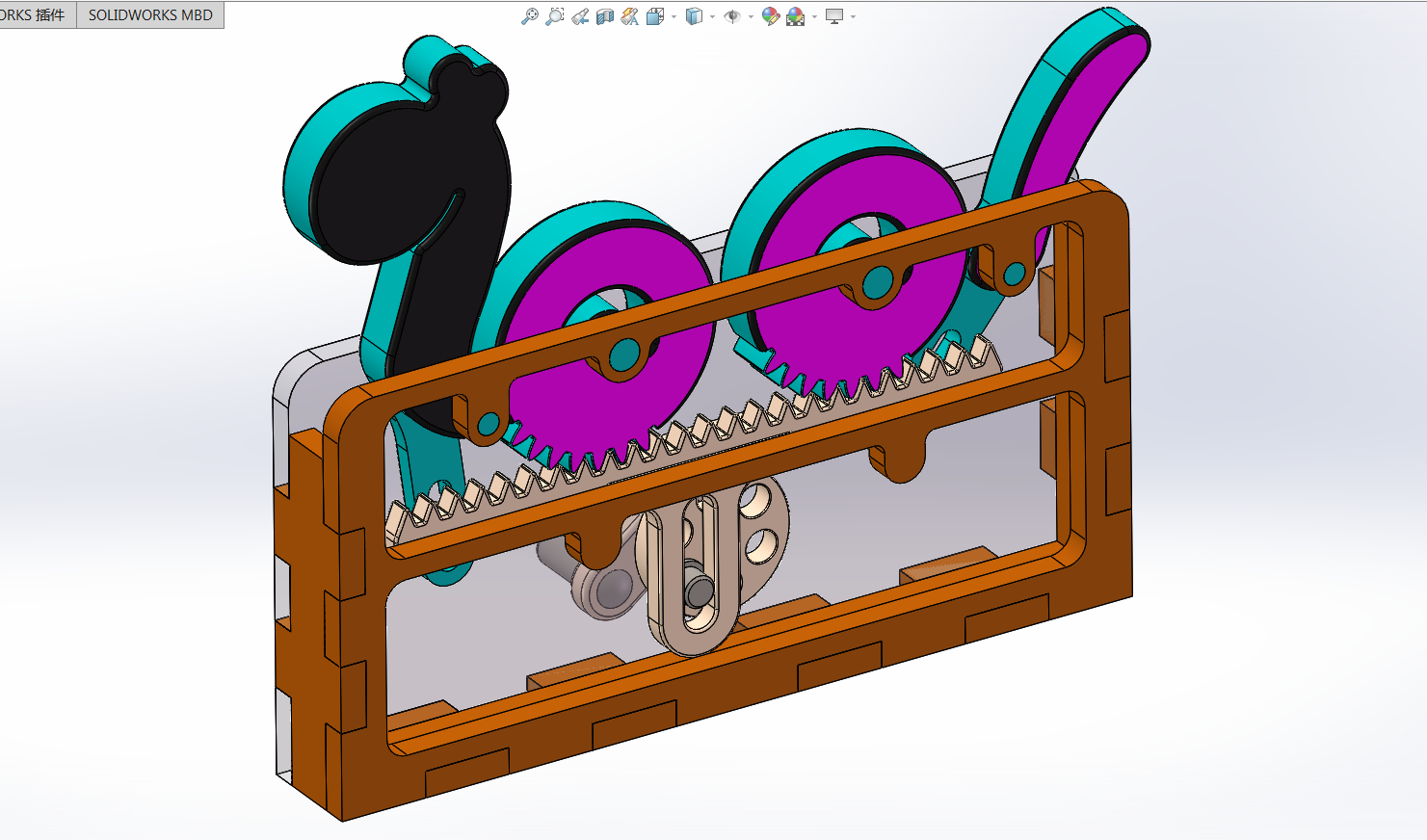Expand the Display Style dropdown arrow
Viewport: 1427px width, 840px height.
tap(712, 16)
